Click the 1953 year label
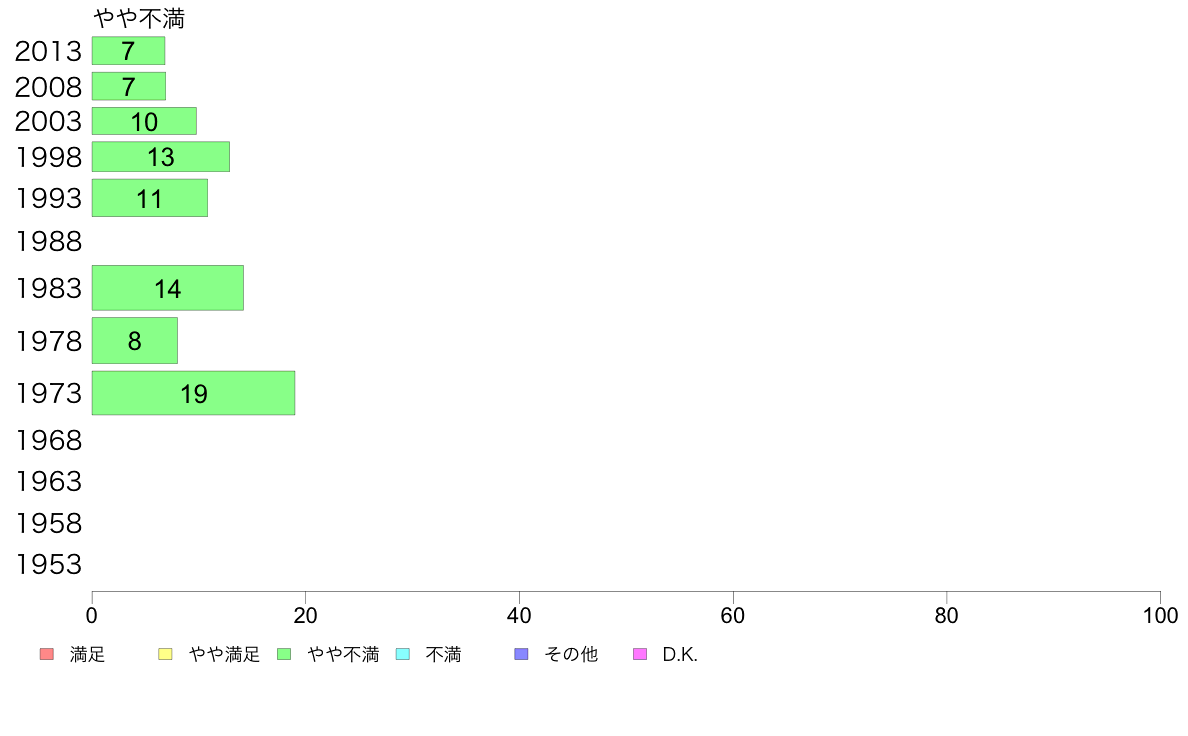The width and height of the screenshot is (1188, 736). coord(48,565)
